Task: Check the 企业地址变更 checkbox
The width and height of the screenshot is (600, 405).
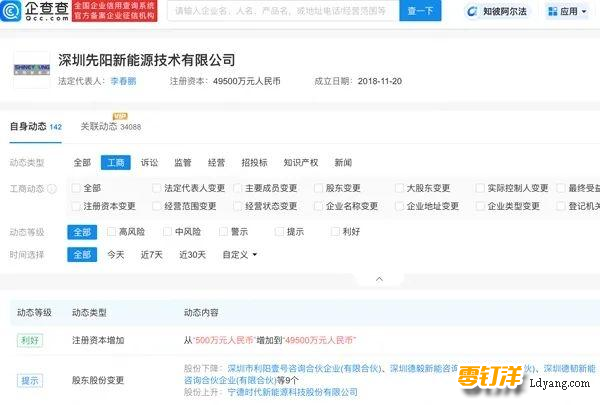Action: point(399,206)
